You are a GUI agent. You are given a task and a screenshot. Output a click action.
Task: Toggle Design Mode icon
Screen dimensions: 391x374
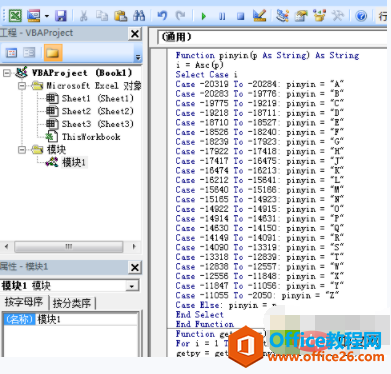tap(259, 16)
